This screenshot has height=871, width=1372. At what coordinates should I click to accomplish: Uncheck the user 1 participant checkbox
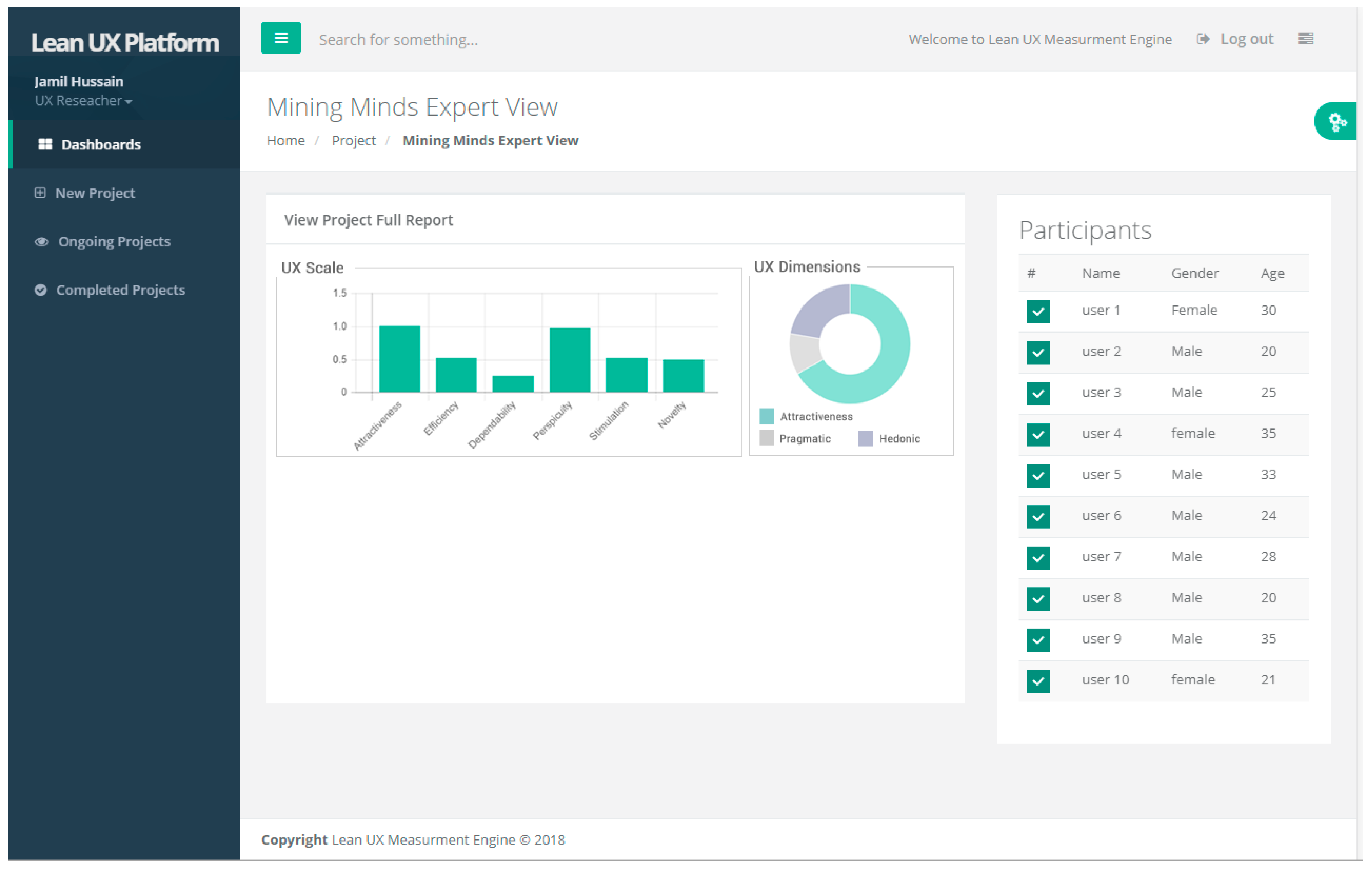(1038, 312)
